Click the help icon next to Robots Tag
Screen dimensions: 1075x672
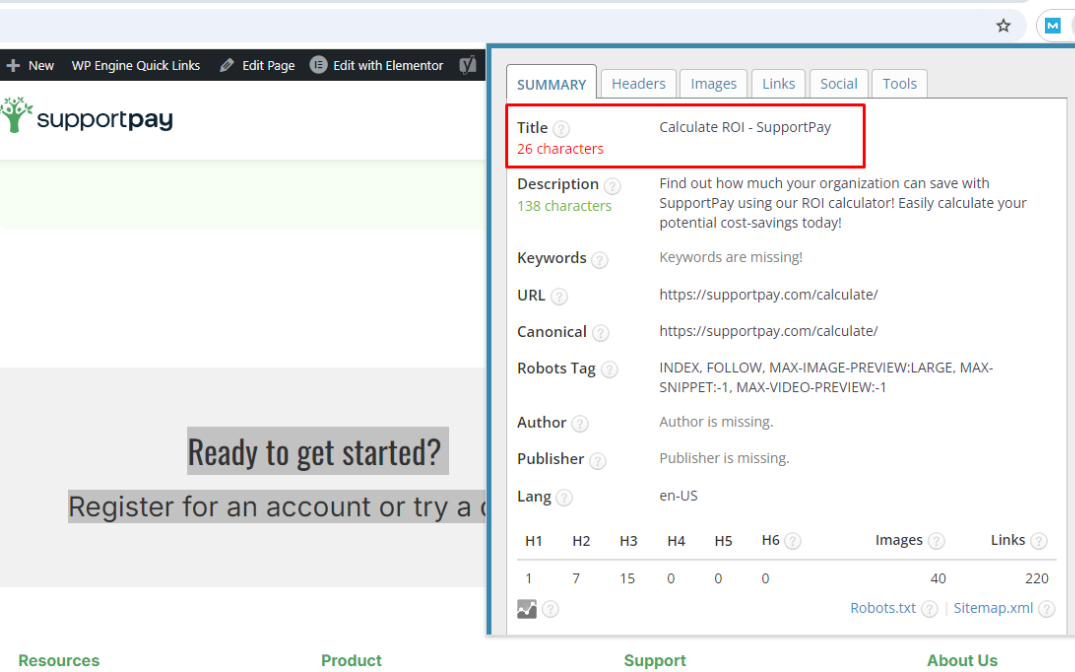[609, 370]
